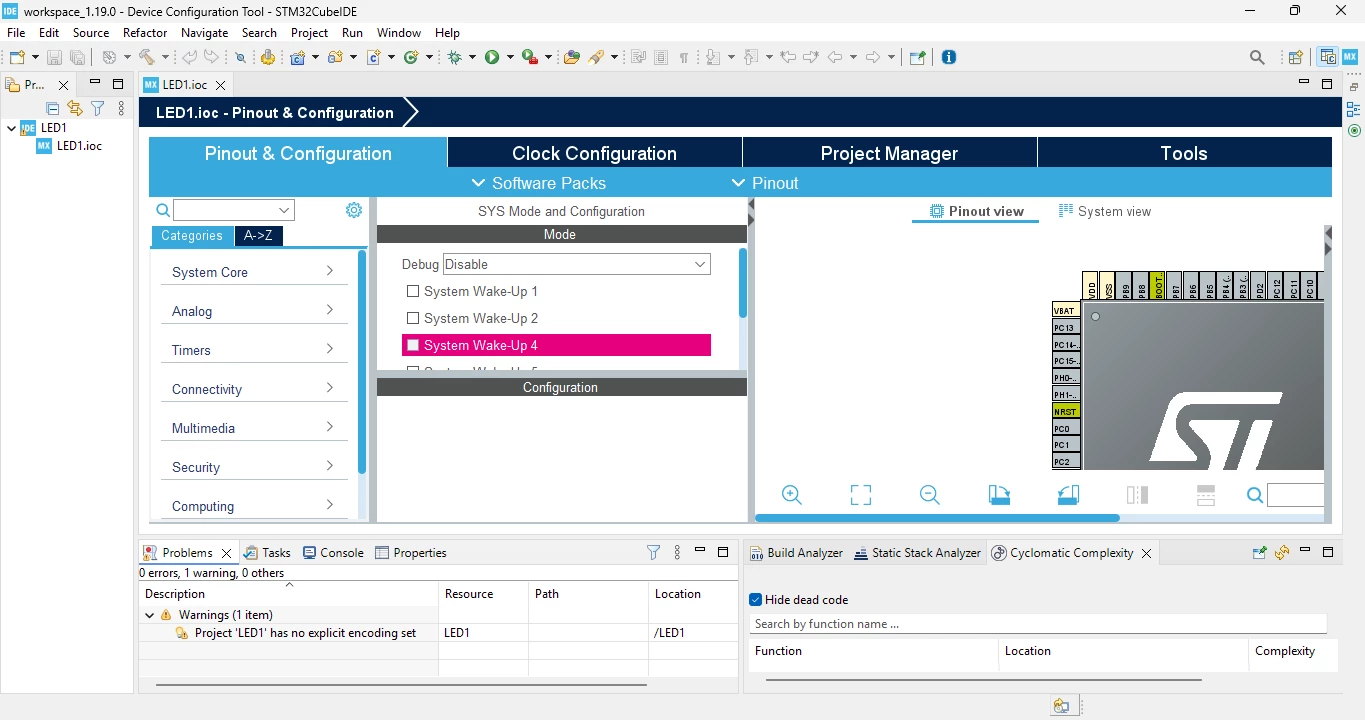Select the Categories listing button
The height and width of the screenshot is (720, 1365).
pos(192,236)
